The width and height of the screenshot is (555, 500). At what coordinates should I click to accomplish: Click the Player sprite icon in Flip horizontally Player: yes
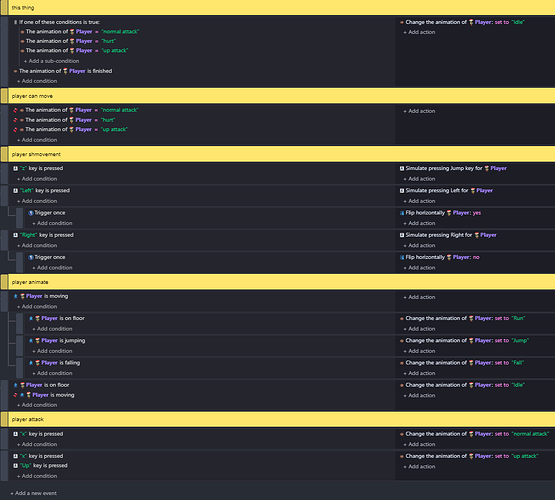[449, 213]
